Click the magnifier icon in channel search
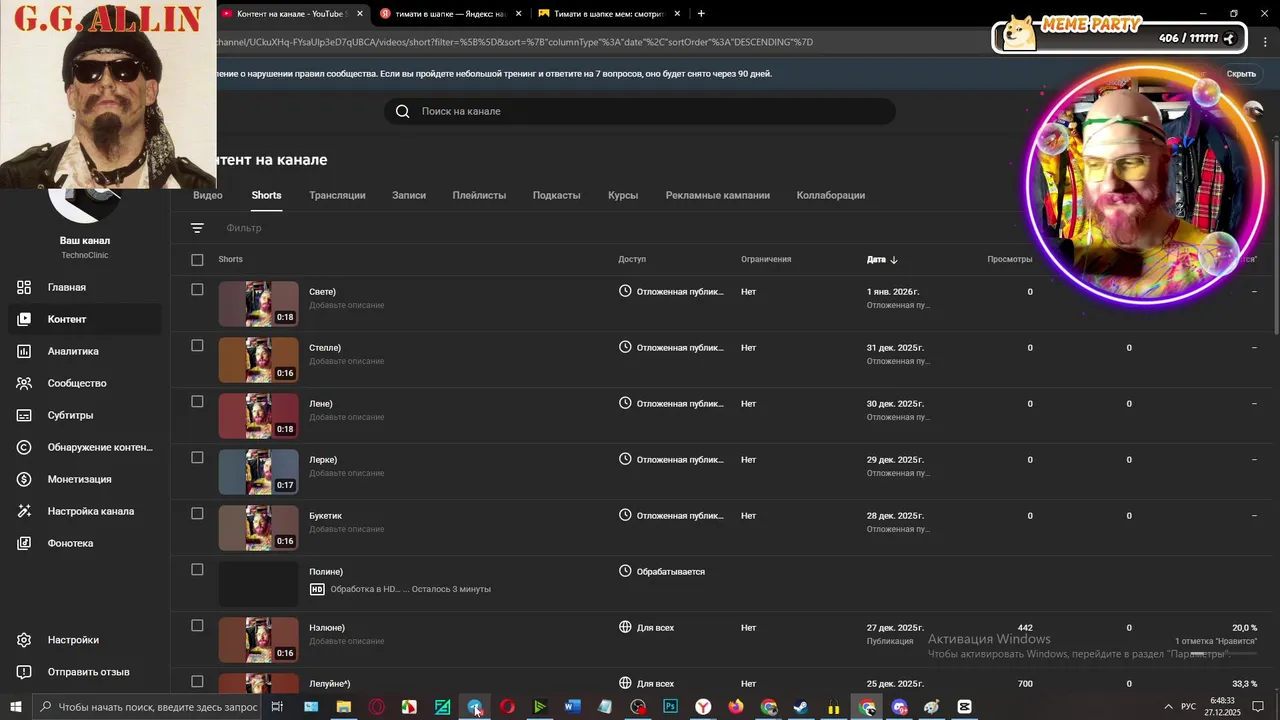The height and width of the screenshot is (720, 1280). 402,111
